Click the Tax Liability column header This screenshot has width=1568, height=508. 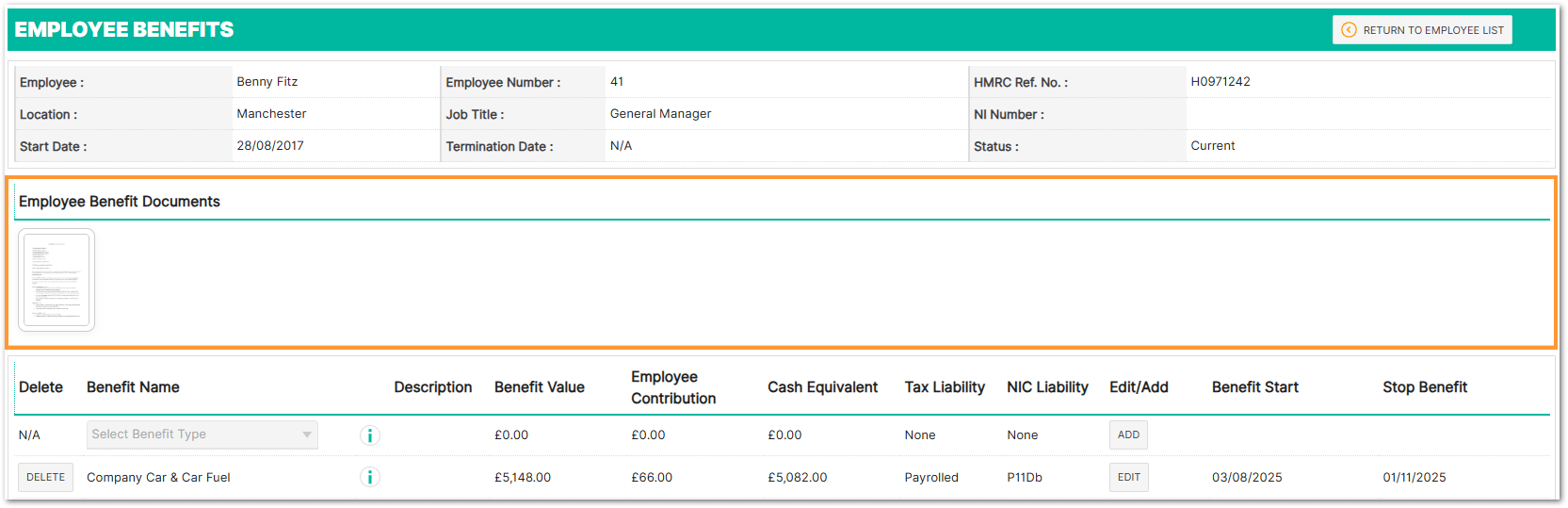pyautogui.click(x=945, y=387)
